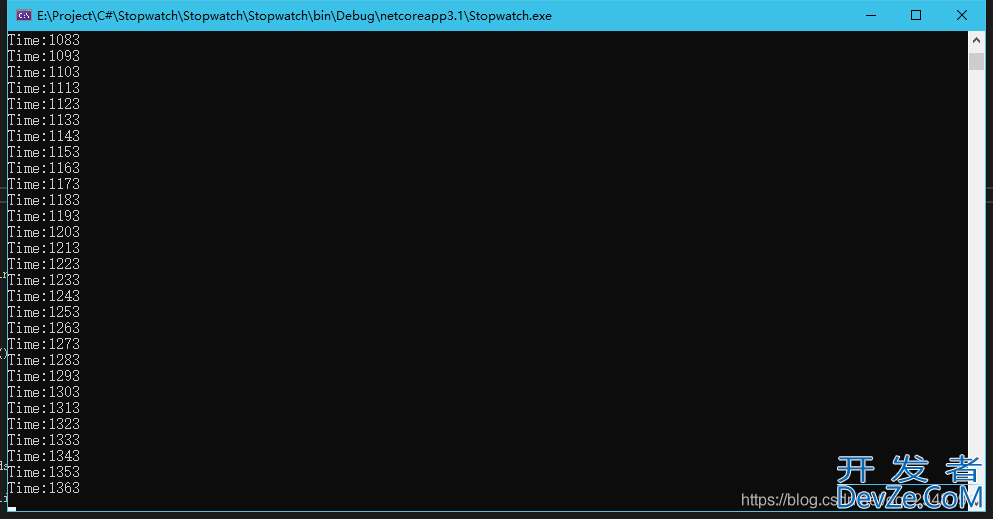Image resolution: width=993 pixels, height=519 pixels.
Task: Click the vertical scrollbar thumb
Action: [x=976, y=61]
